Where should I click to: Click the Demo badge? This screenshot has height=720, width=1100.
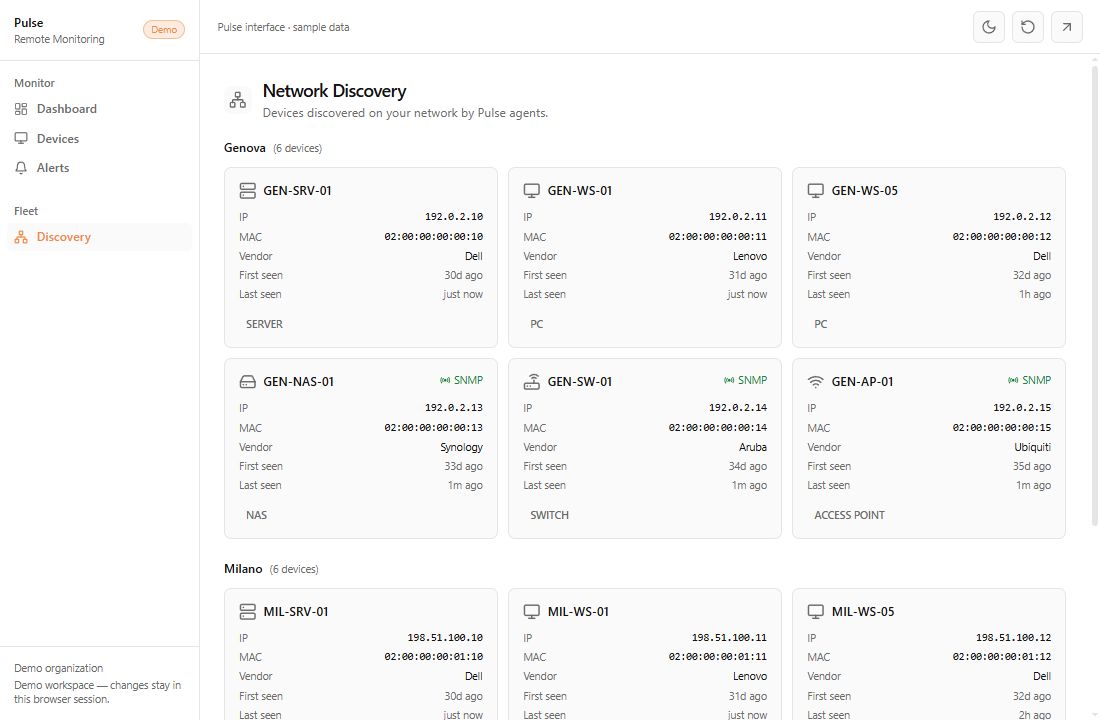point(164,29)
